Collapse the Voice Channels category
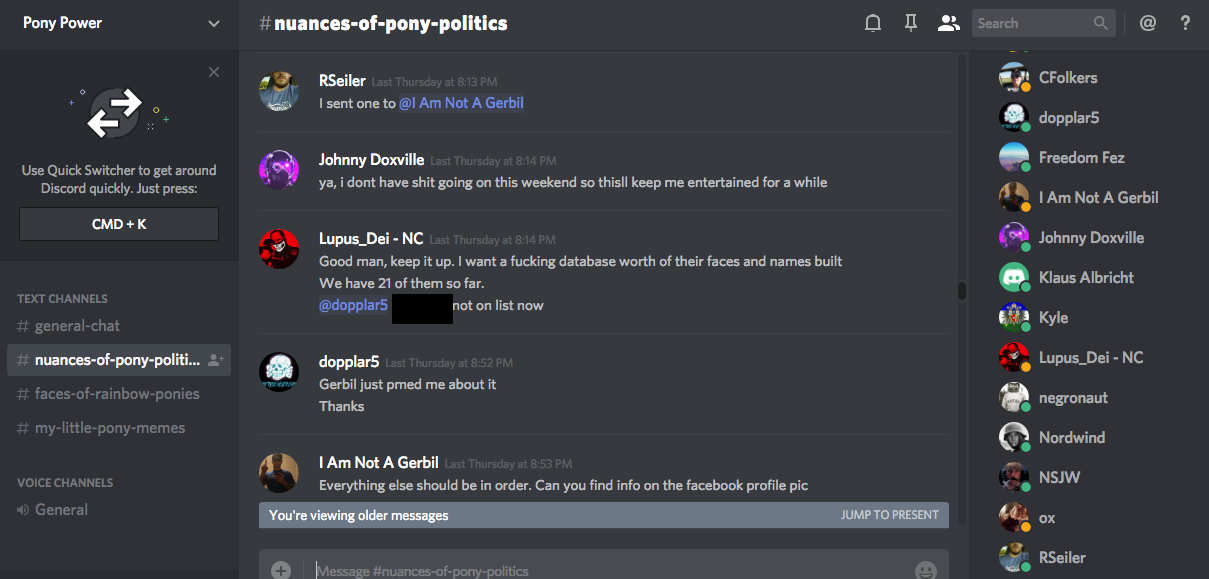The width and height of the screenshot is (1209, 579). tap(65, 482)
